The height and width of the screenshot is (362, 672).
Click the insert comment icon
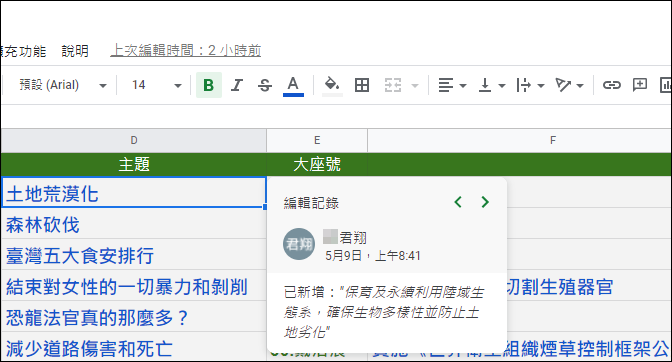tap(639, 85)
